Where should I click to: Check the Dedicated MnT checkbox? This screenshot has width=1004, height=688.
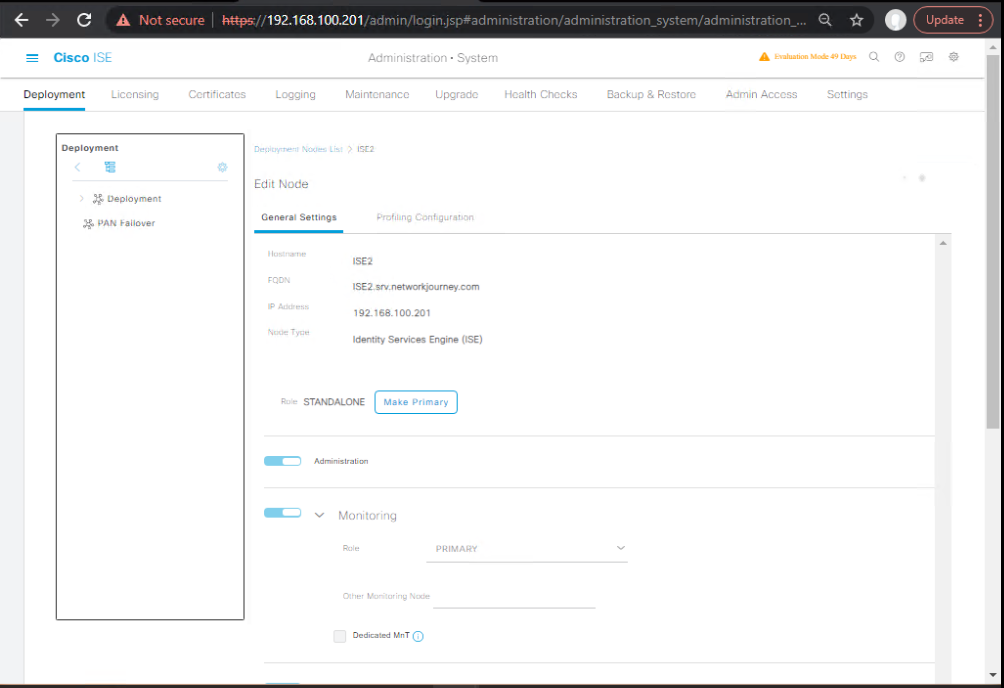(x=339, y=636)
